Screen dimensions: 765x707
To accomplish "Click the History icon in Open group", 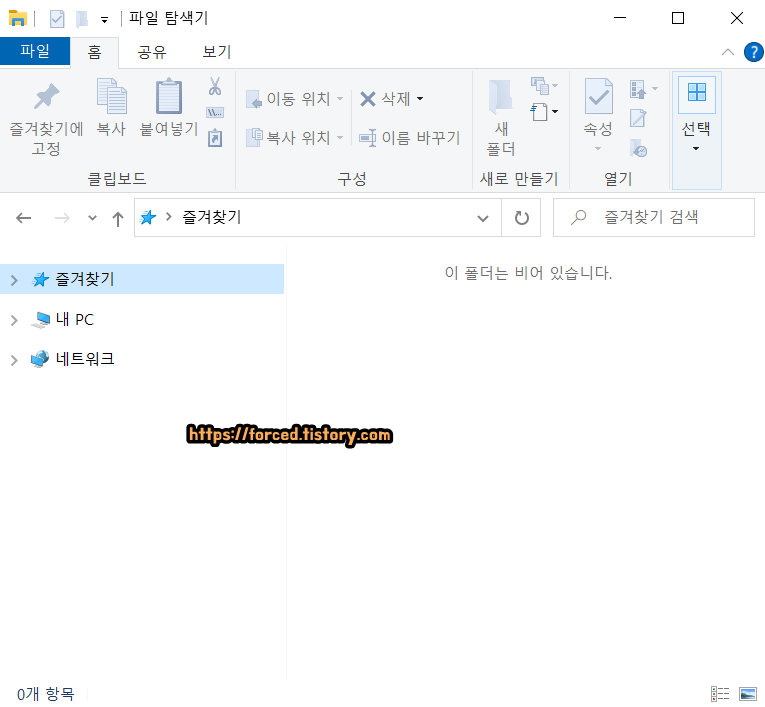I will click(638, 148).
